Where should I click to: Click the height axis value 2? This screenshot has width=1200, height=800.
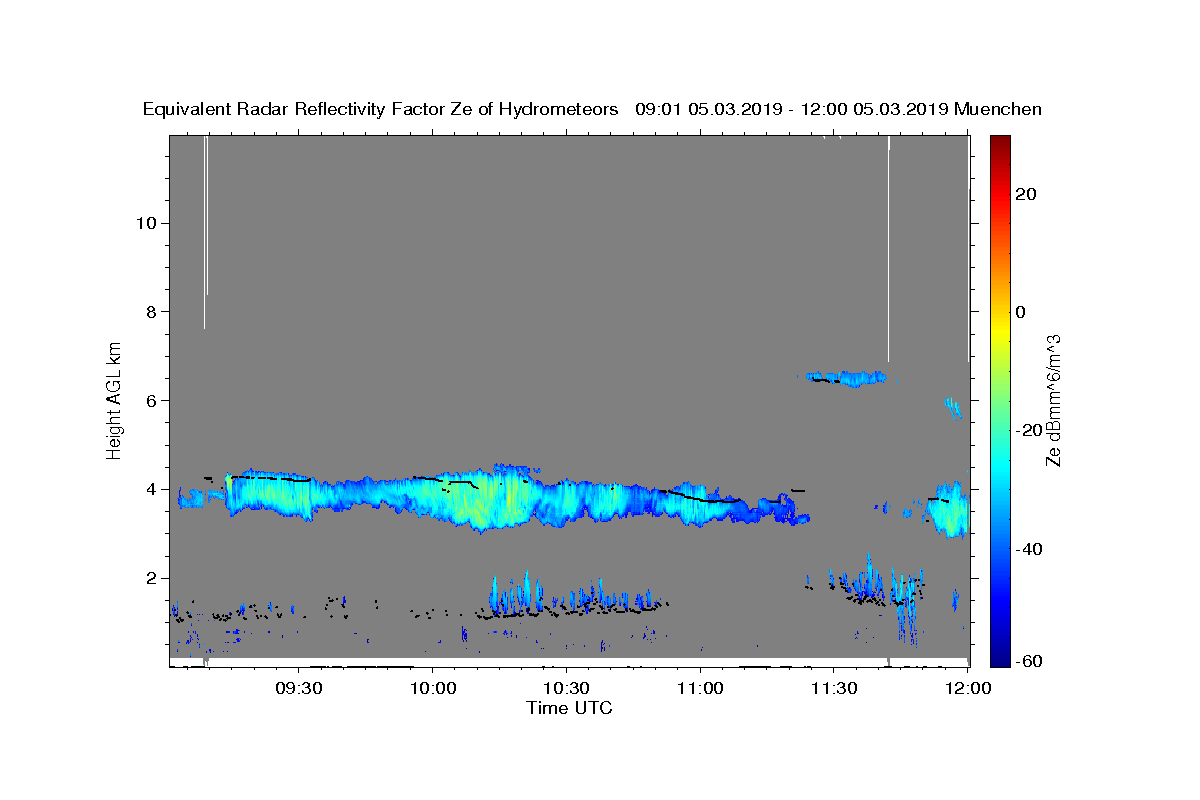tap(150, 578)
